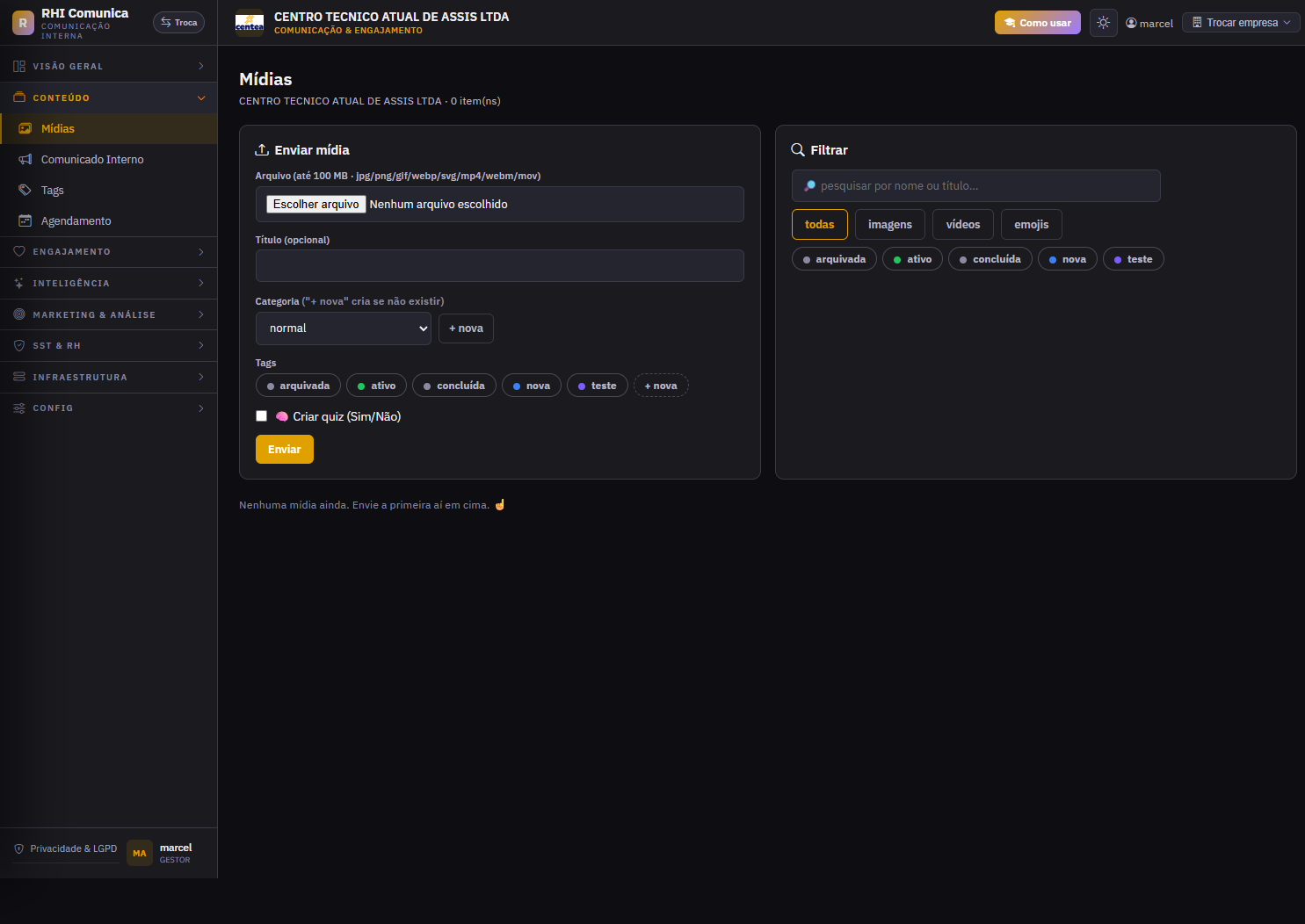1305x924 pixels.
Task: Click the marcel user profile icon
Action: pos(1131,23)
